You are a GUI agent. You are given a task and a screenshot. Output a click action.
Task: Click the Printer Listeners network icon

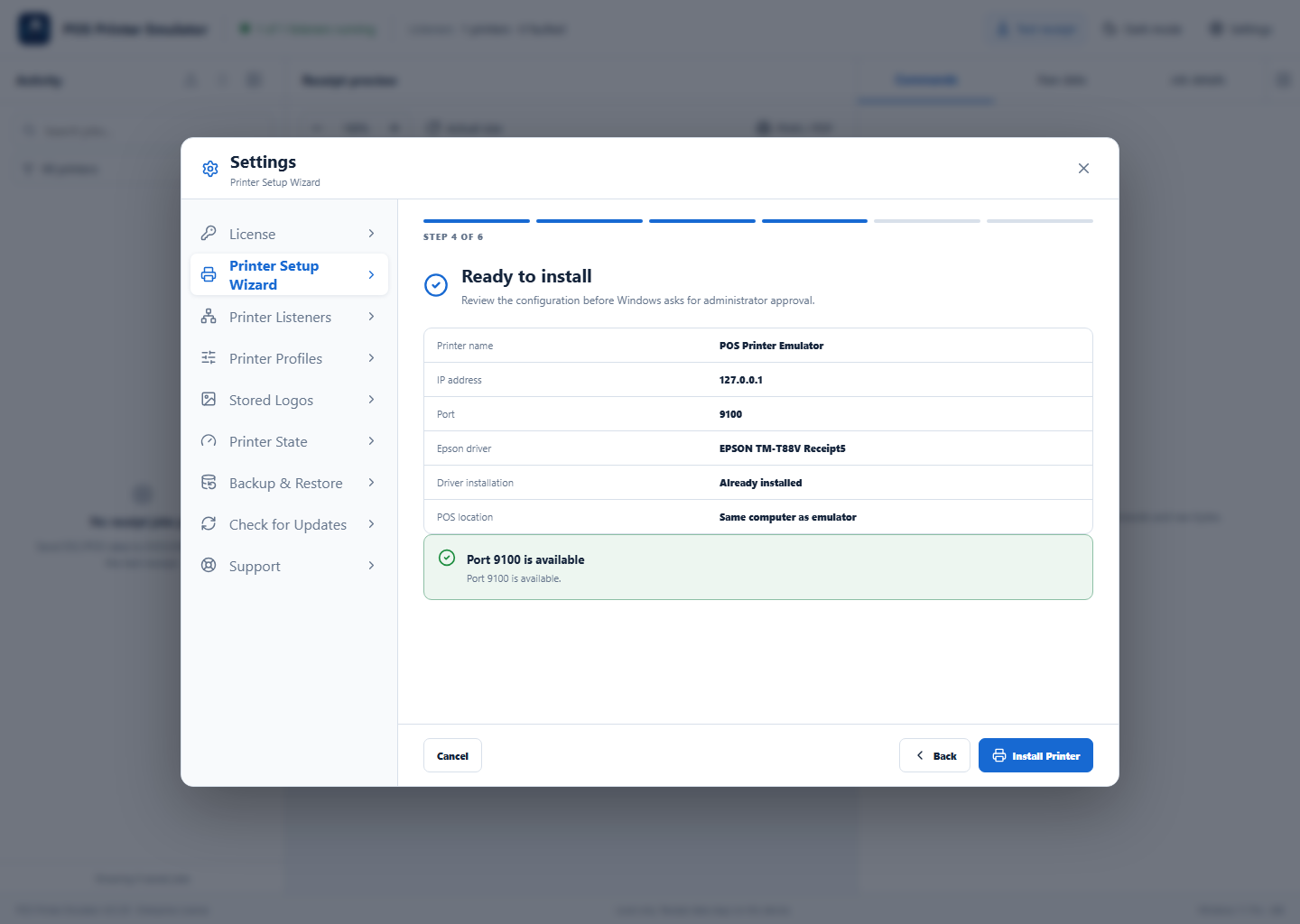pyautogui.click(x=209, y=316)
